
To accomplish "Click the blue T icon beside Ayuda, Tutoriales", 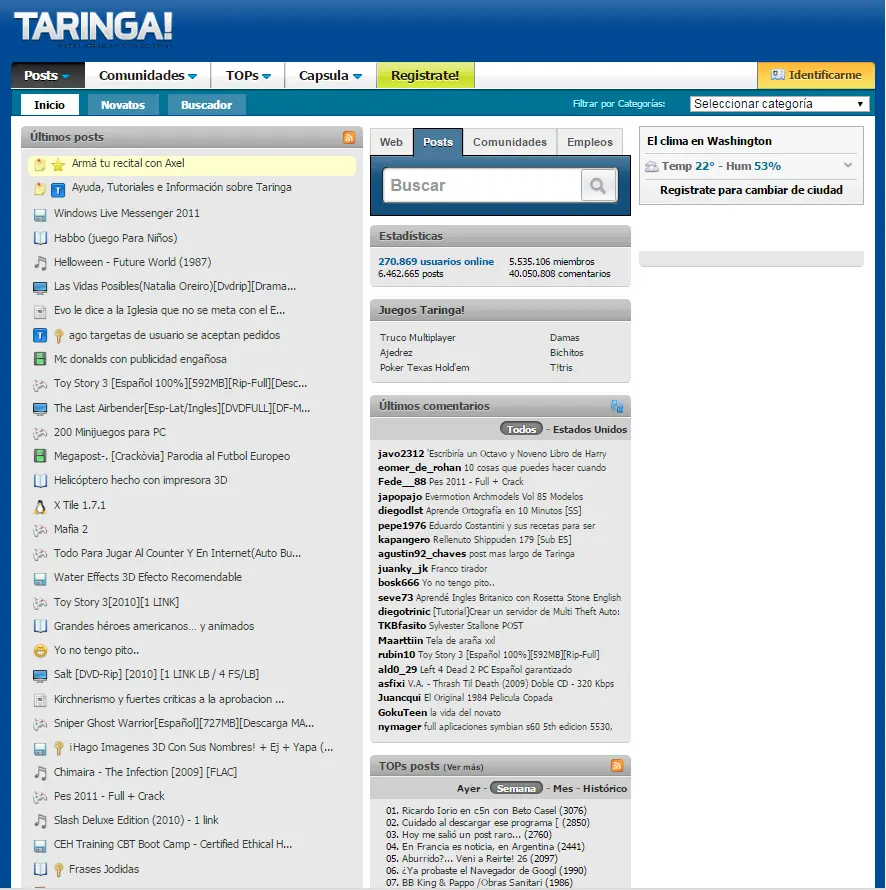I will click(x=58, y=190).
